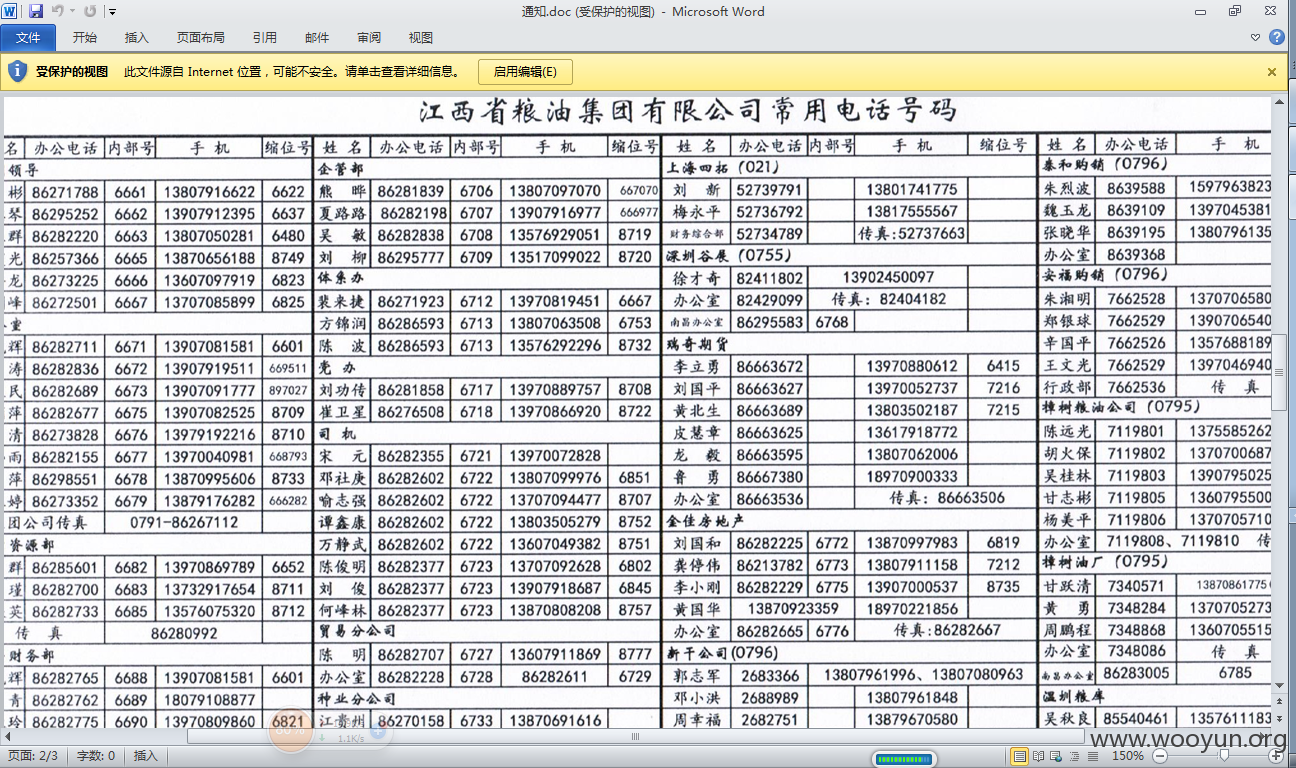Click the name cell 朱烈波
The height and width of the screenshot is (768, 1296).
pyautogui.click(x=1066, y=188)
